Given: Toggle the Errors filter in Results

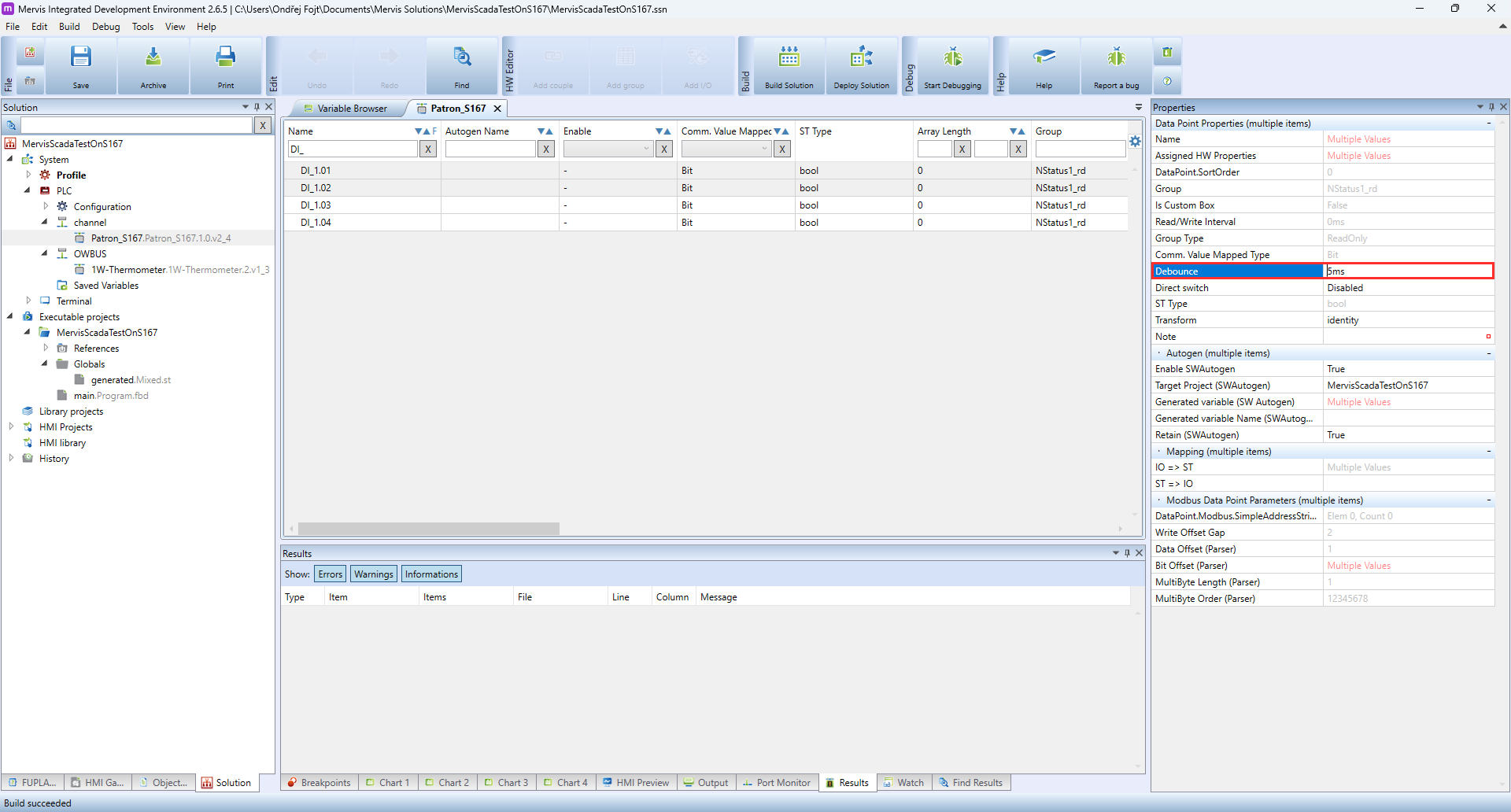Looking at the screenshot, I should [330, 574].
